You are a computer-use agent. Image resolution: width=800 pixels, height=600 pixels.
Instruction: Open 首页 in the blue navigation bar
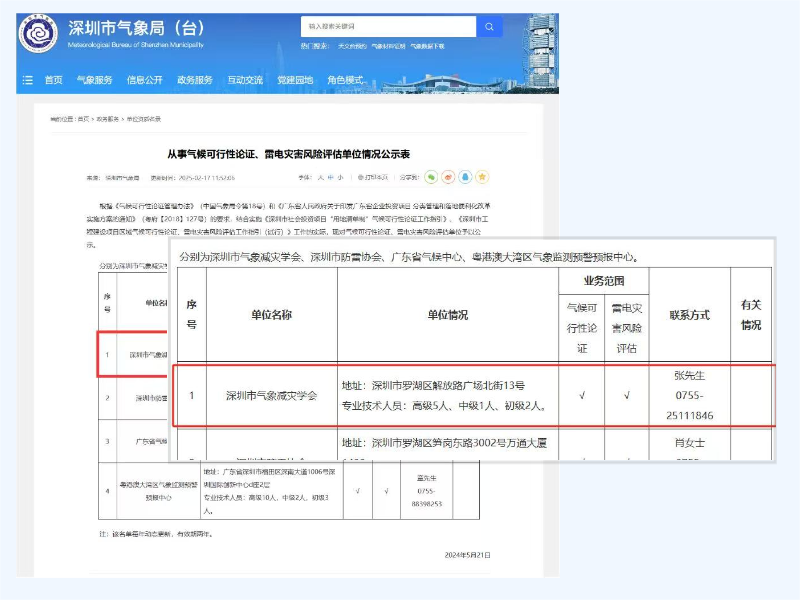pos(54,80)
